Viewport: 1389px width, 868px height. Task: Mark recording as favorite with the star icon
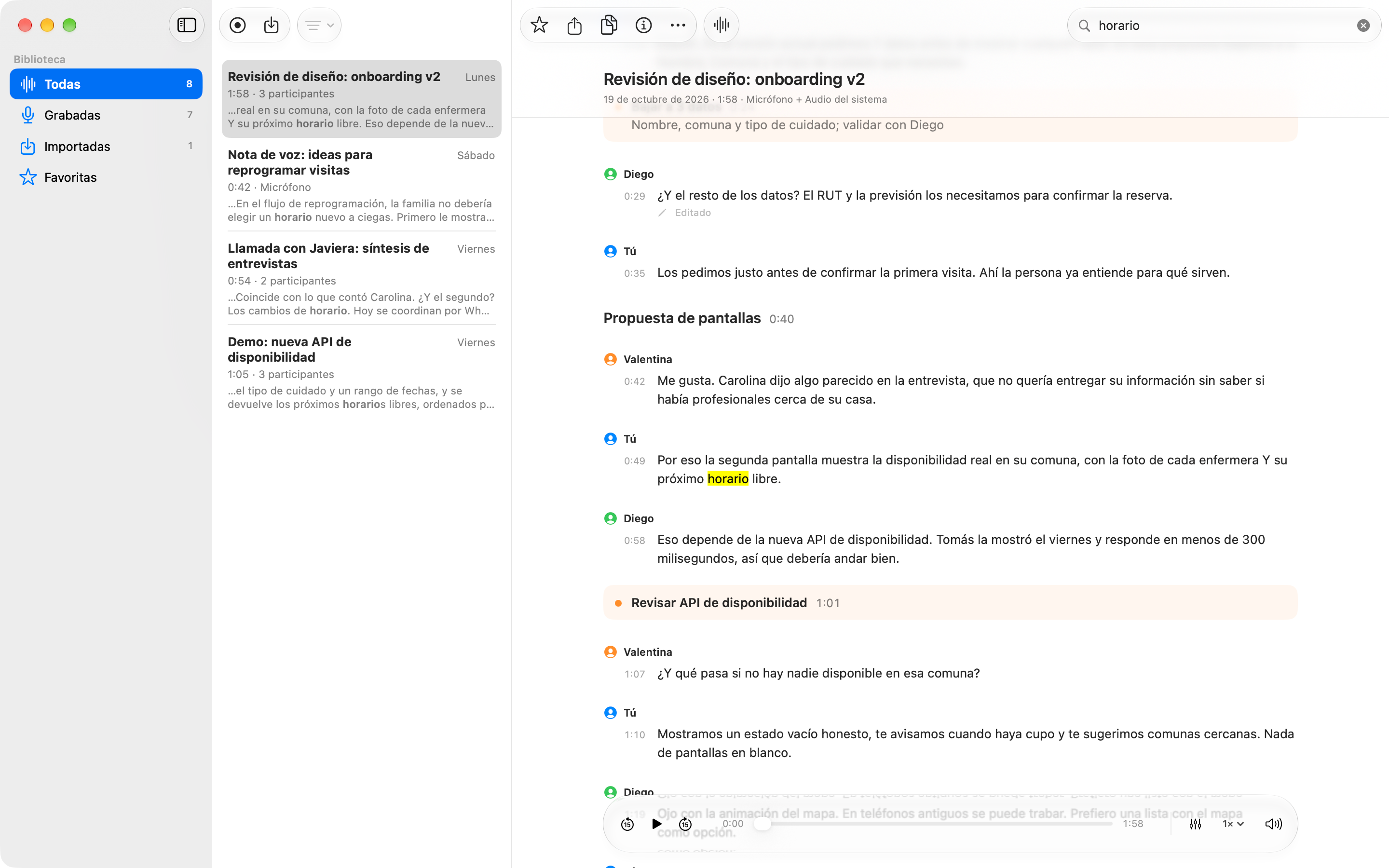click(x=539, y=25)
